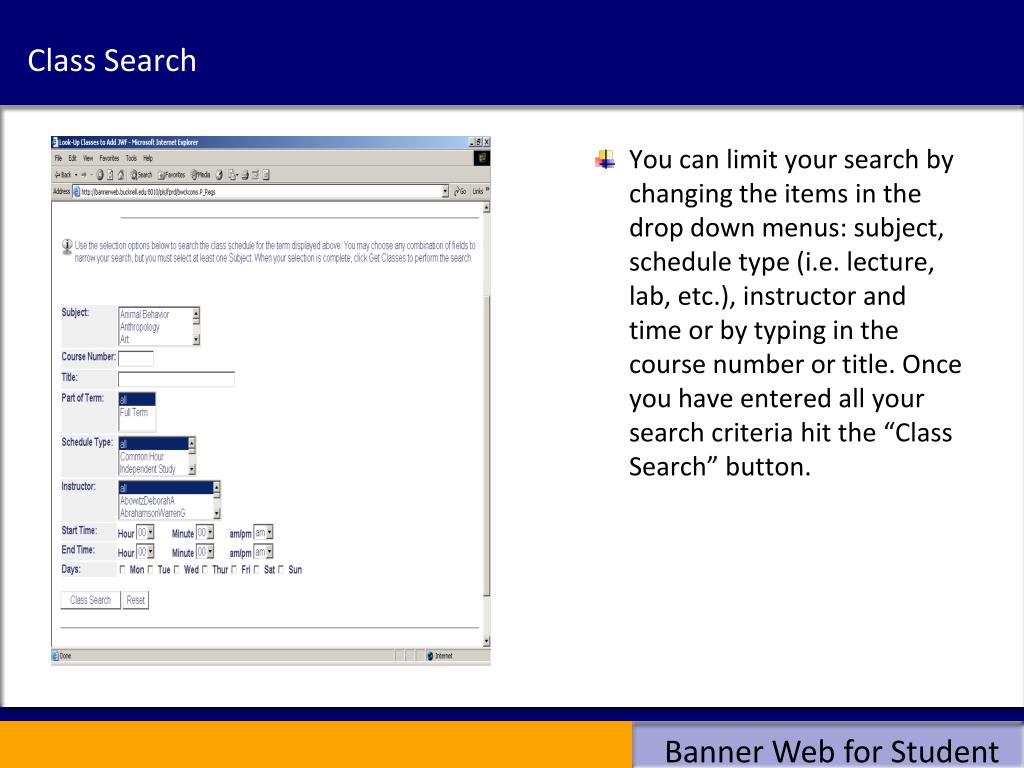Check the Thur day checkbox
The height and width of the screenshot is (768, 1024).
pos(204,569)
